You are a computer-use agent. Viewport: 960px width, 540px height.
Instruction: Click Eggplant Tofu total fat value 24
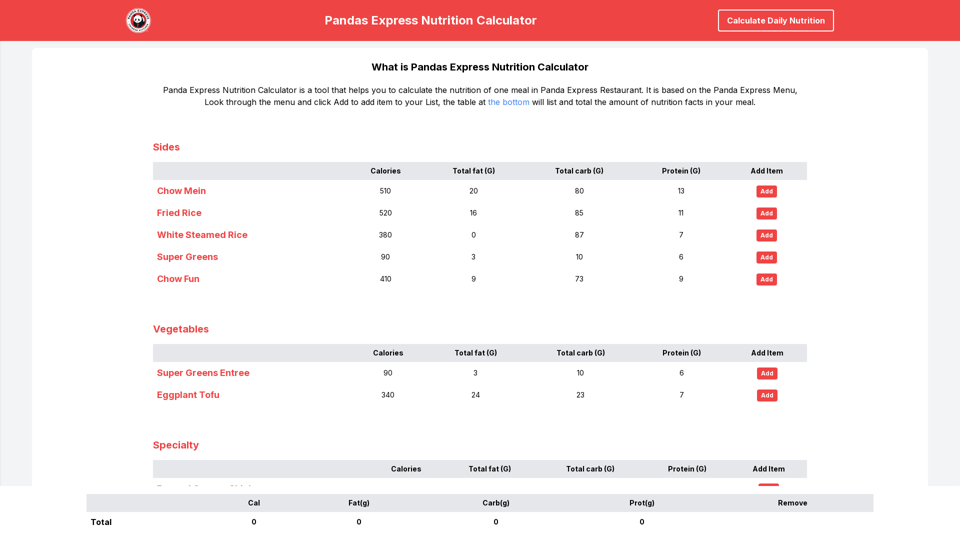click(x=476, y=395)
